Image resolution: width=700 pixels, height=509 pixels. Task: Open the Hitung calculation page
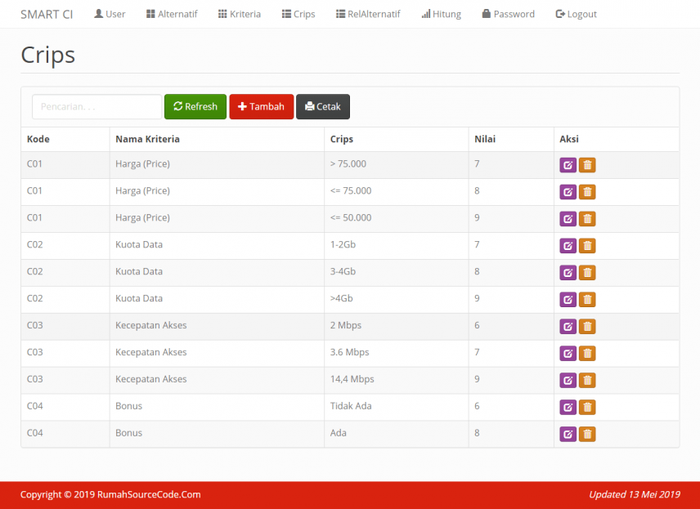(441, 14)
